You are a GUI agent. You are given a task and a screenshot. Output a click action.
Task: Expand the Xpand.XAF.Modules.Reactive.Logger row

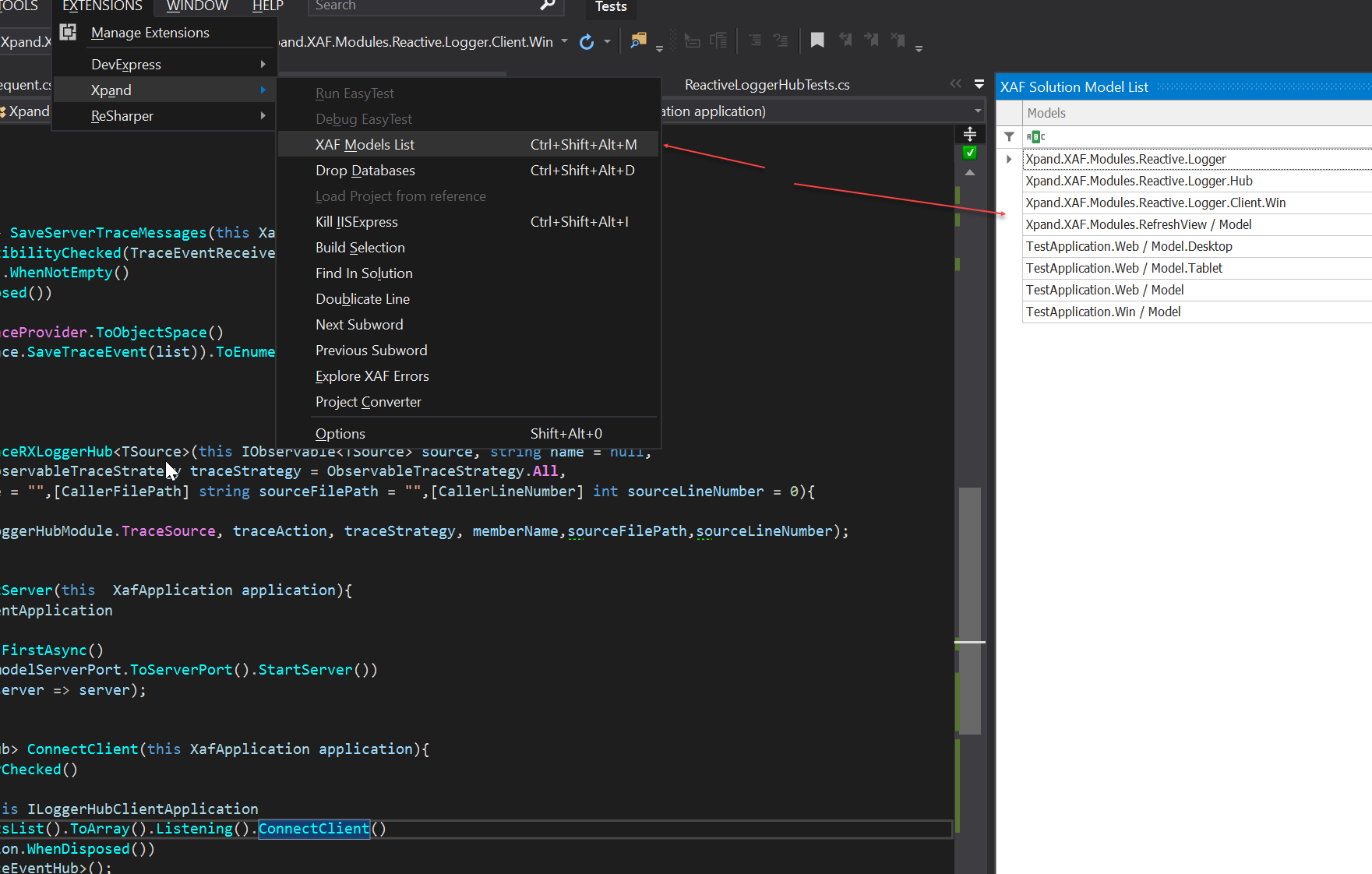(x=1008, y=159)
